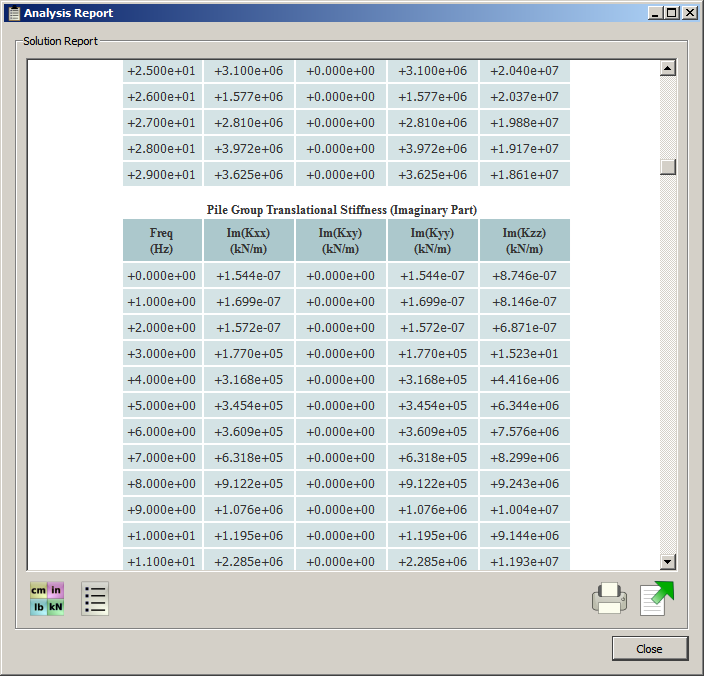This screenshot has width=704, height=676.
Task: Select the +3.000e+00 frequency cell
Action: pyautogui.click(x=161, y=354)
